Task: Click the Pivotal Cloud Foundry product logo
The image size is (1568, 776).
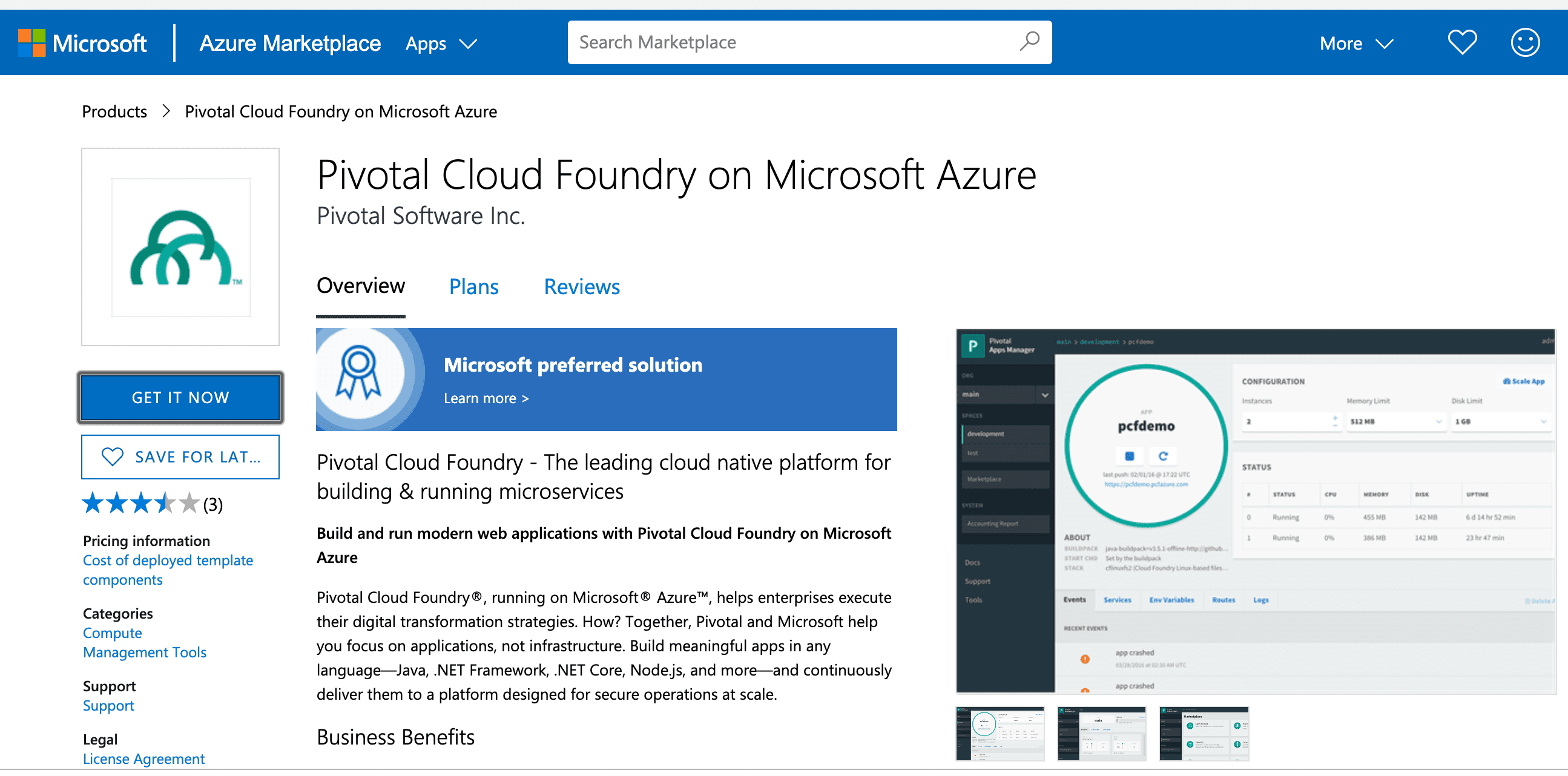Action: pos(180,246)
